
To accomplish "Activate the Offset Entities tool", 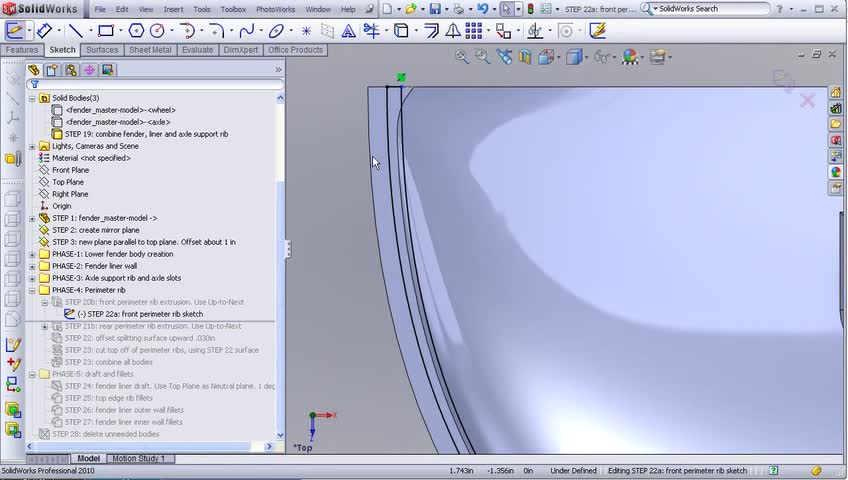I will pos(432,31).
